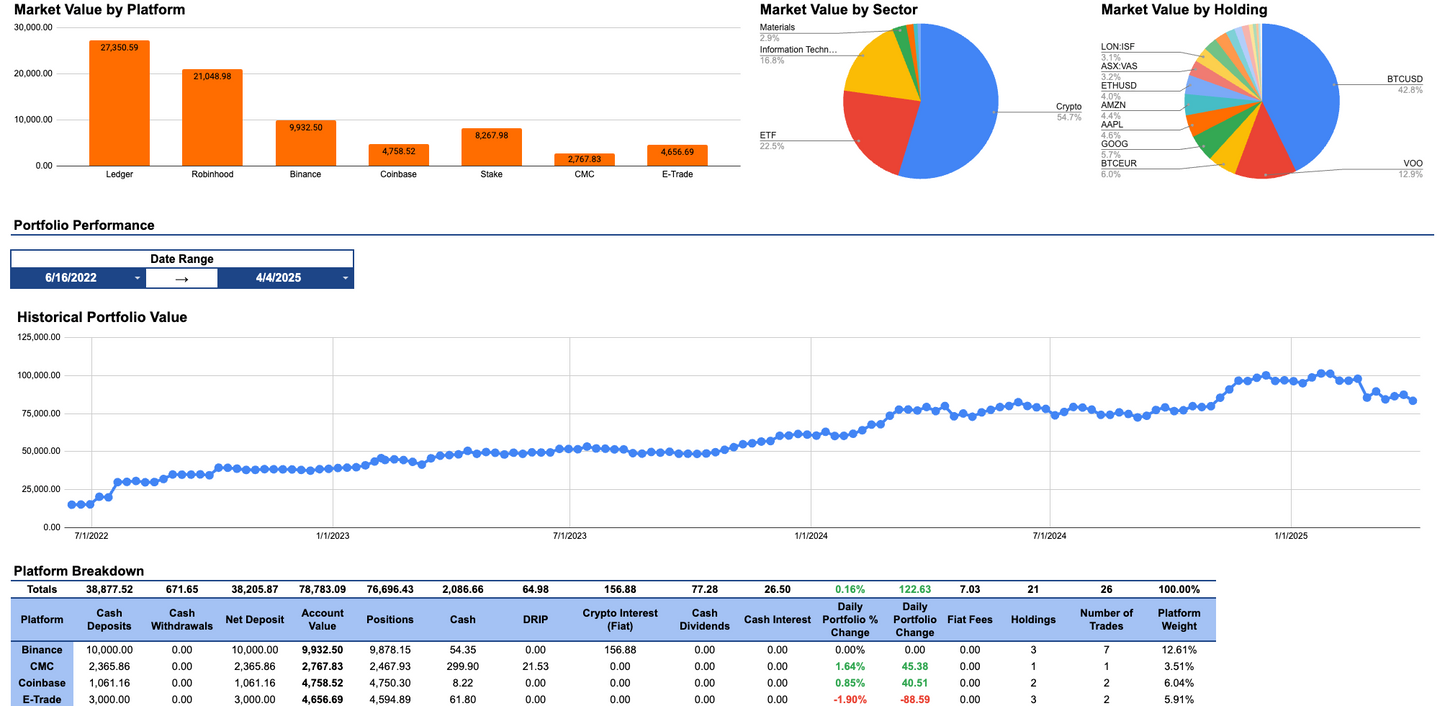Select Coinbase positions value 4,750.30

390,683
